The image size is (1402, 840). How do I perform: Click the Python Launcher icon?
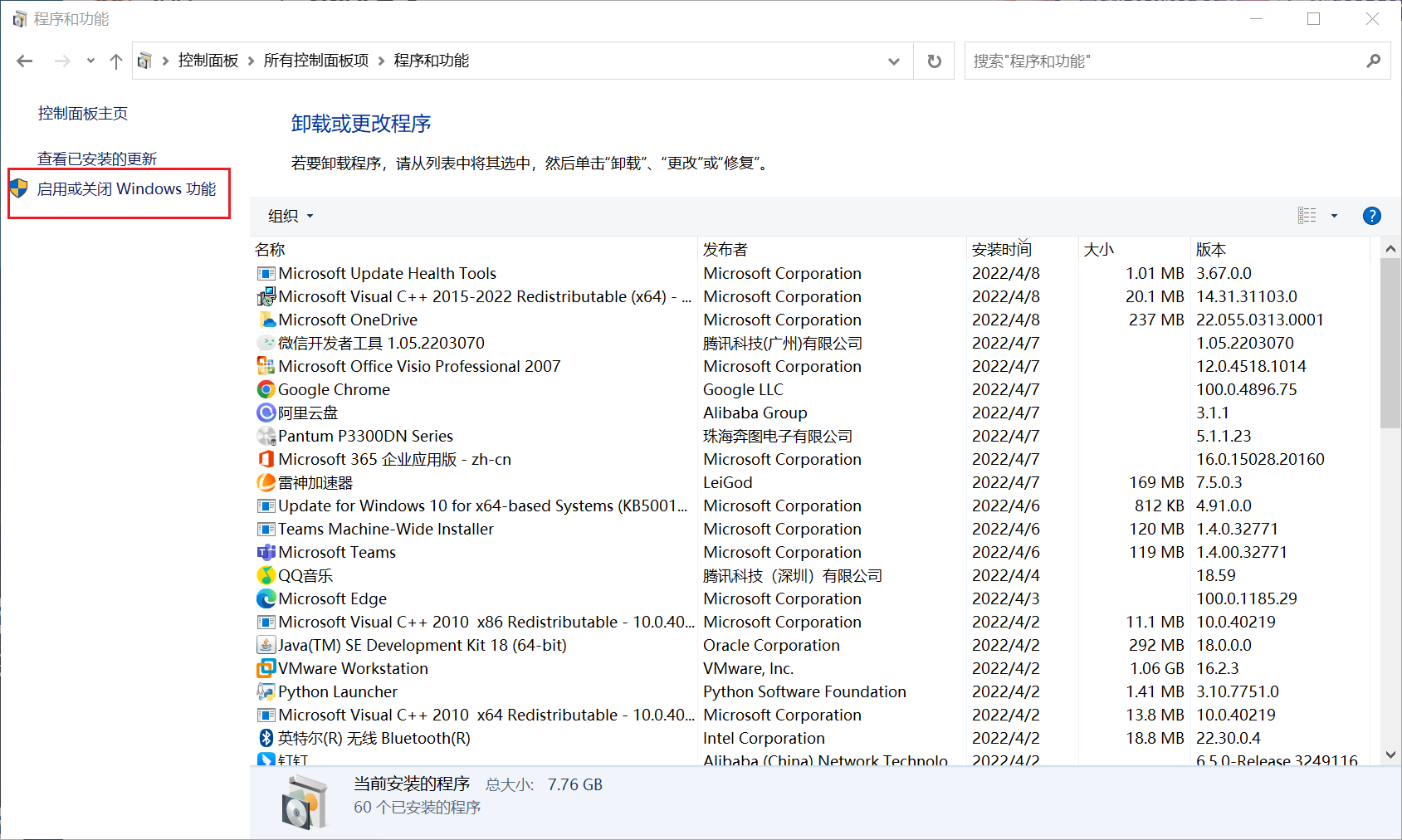[266, 691]
